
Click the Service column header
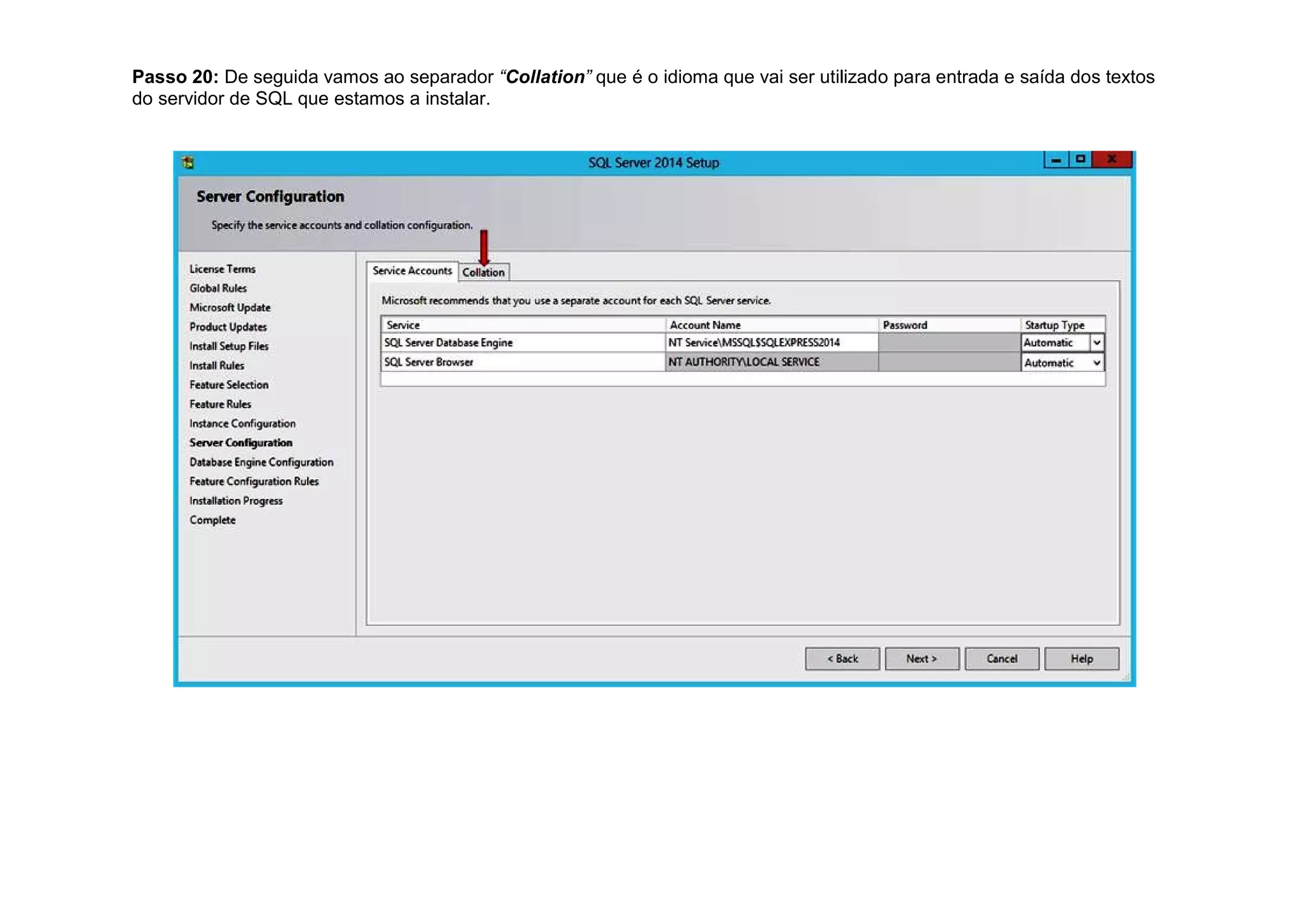pos(523,325)
